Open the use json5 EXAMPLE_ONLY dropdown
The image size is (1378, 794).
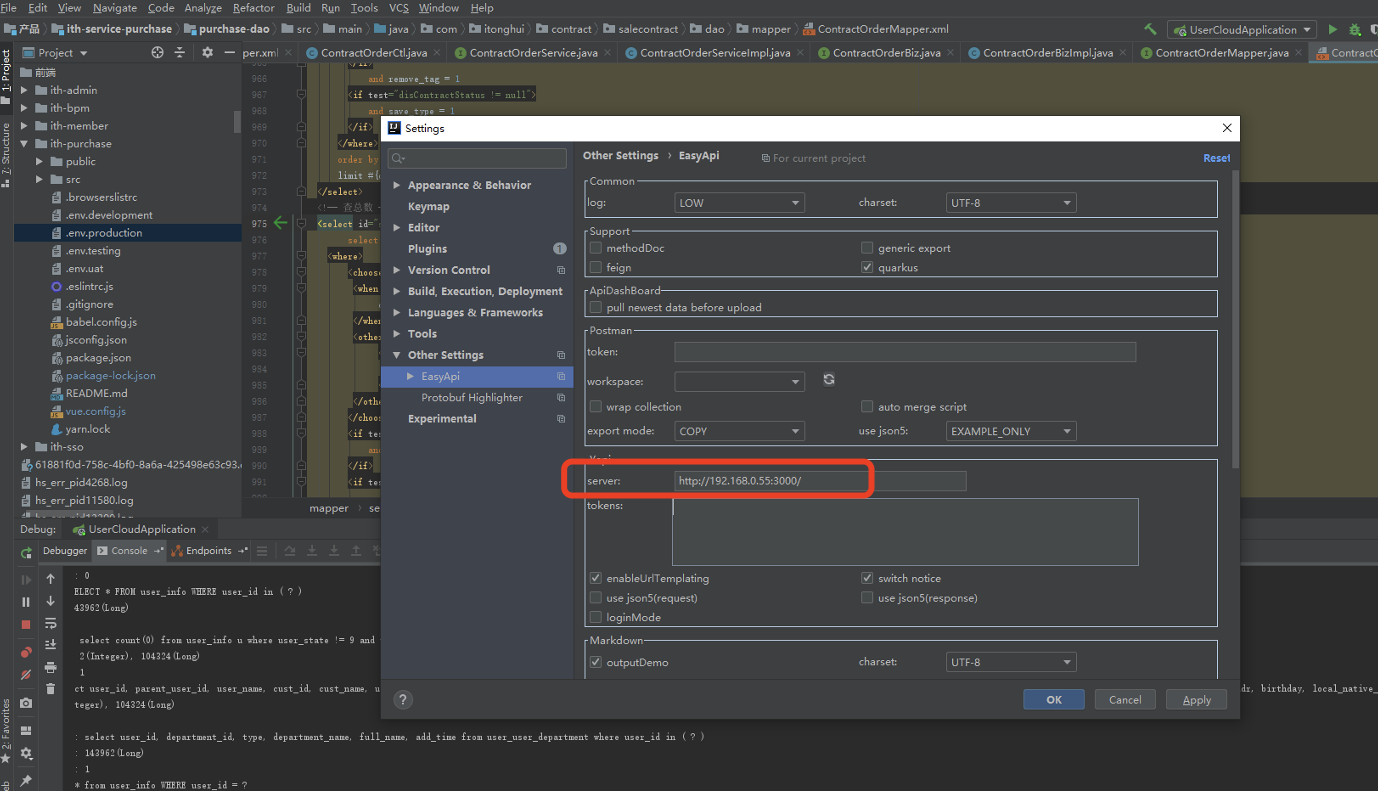[1011, 431]
